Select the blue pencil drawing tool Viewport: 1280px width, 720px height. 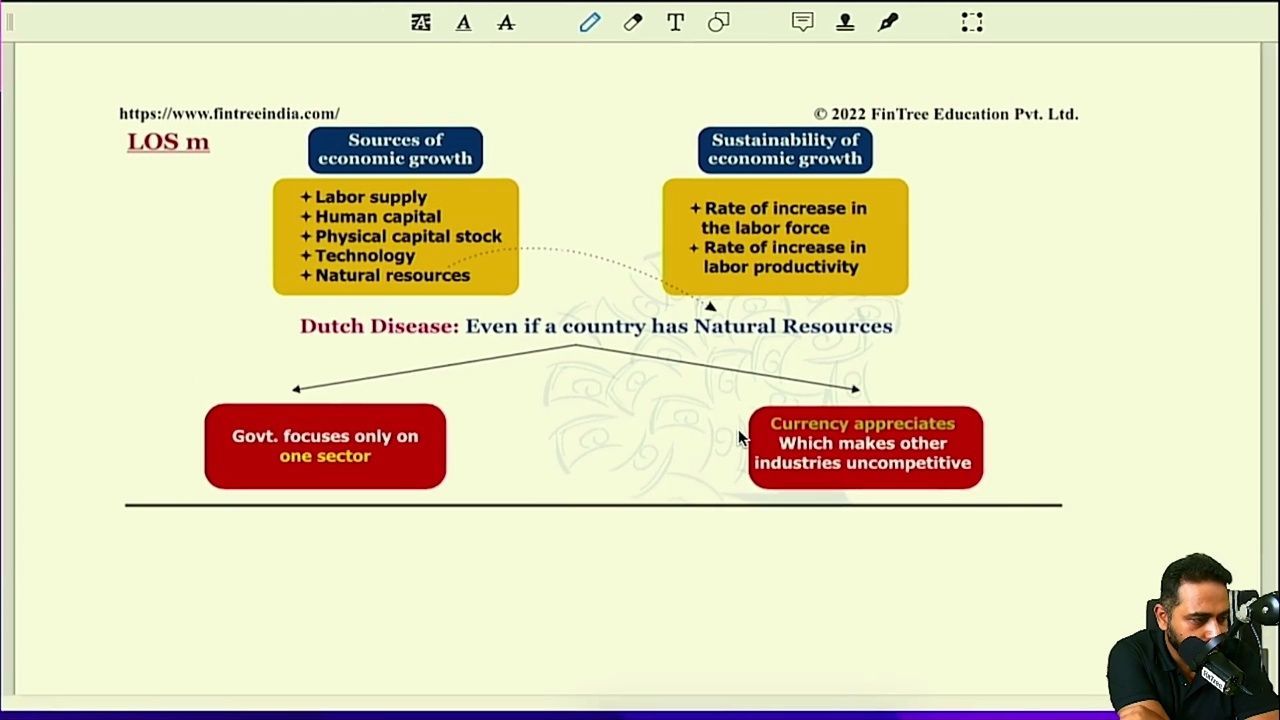[590, 22]
